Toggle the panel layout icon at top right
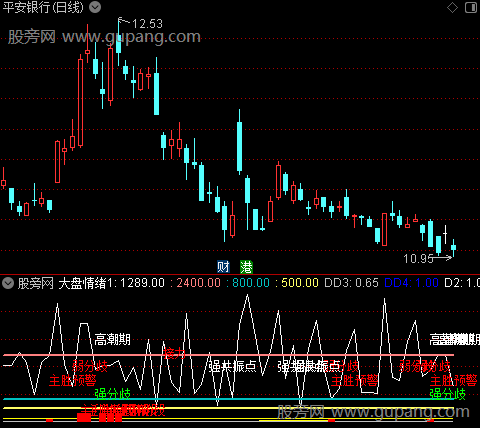 tap(471, 7)
